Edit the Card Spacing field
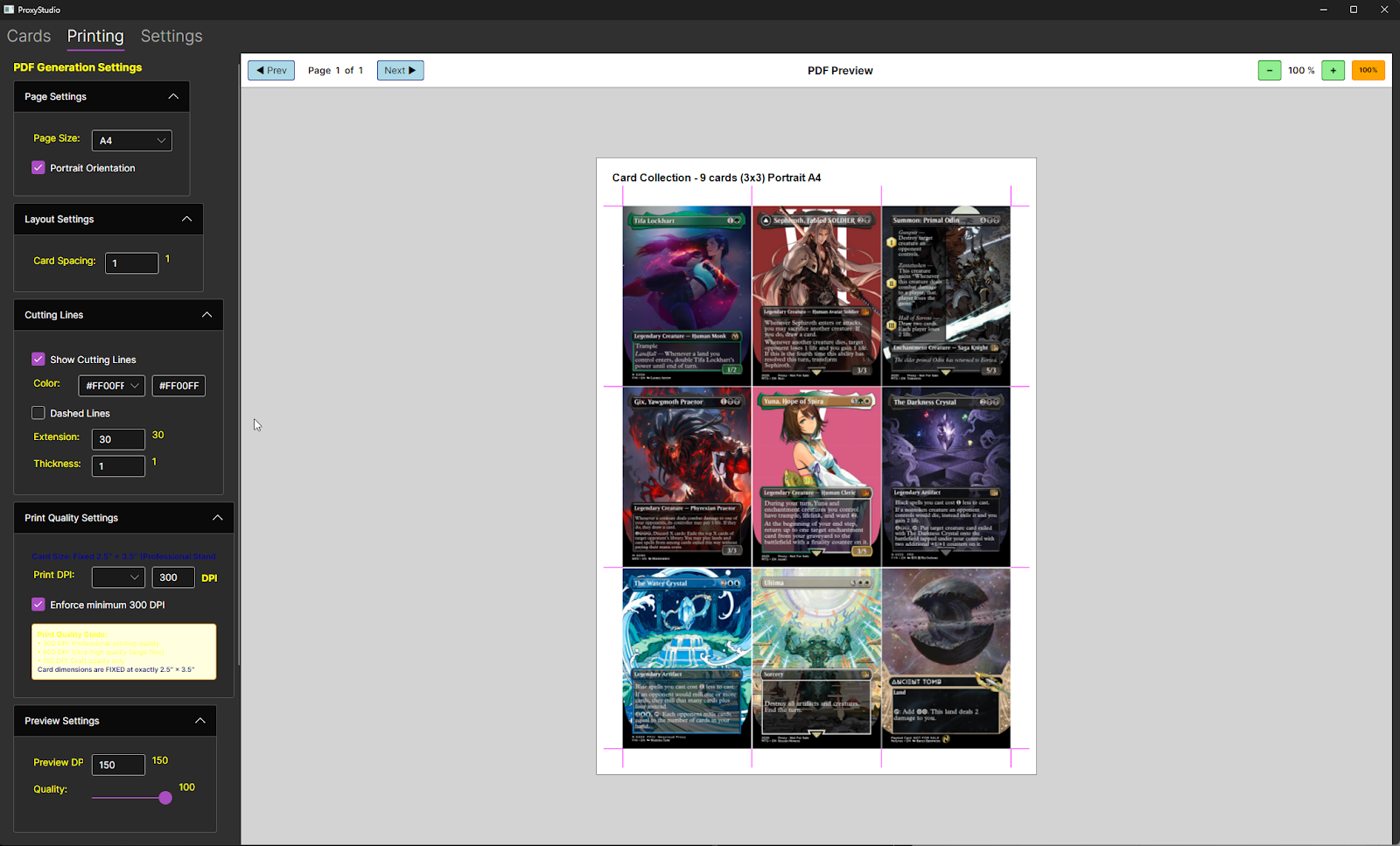This screenshot has width=1400, height=846. 132,262
